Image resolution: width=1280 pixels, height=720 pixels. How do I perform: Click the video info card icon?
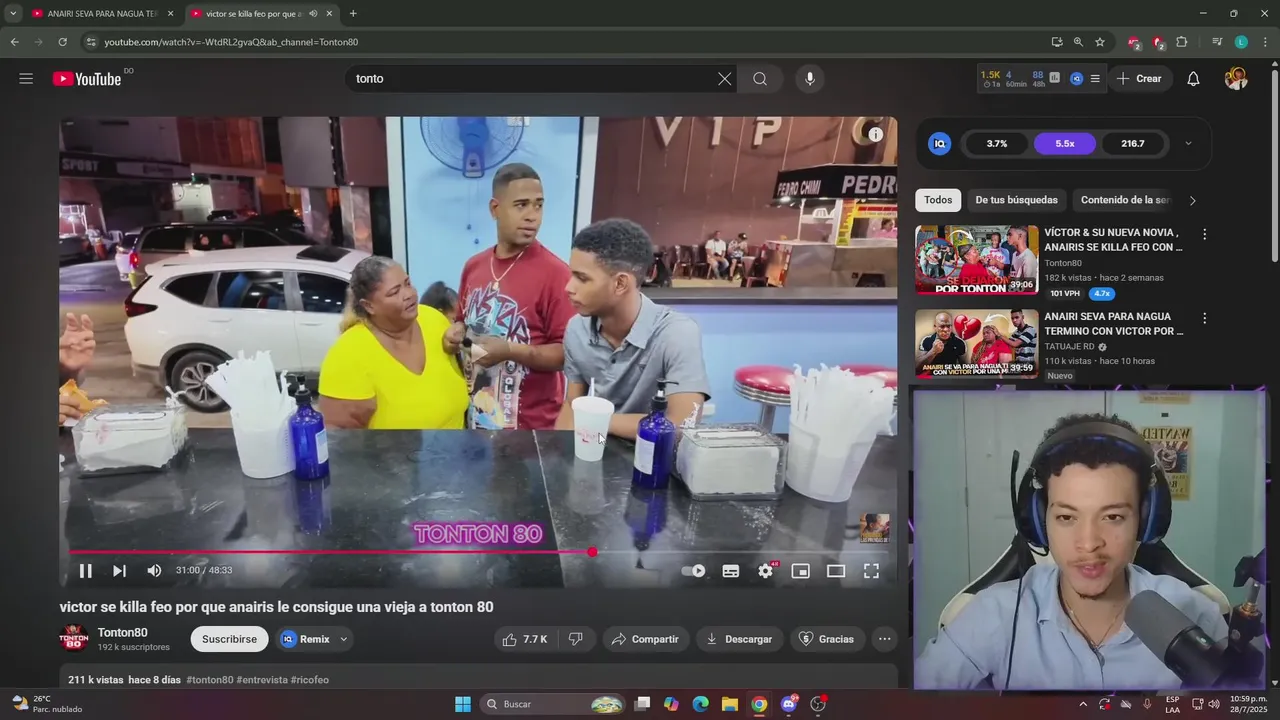pos(875,134)
